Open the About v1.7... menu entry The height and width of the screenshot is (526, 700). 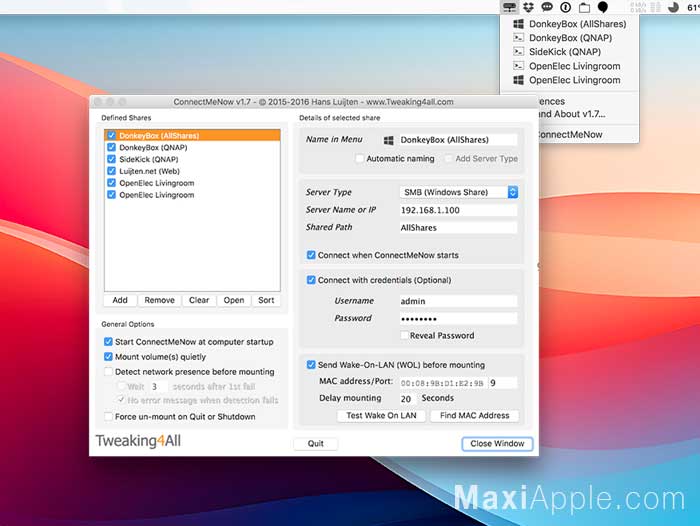click(572, 114)
